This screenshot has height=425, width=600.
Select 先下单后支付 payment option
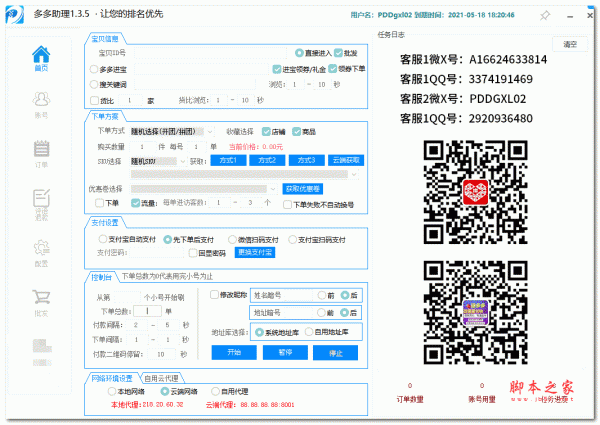coord(167,239)
